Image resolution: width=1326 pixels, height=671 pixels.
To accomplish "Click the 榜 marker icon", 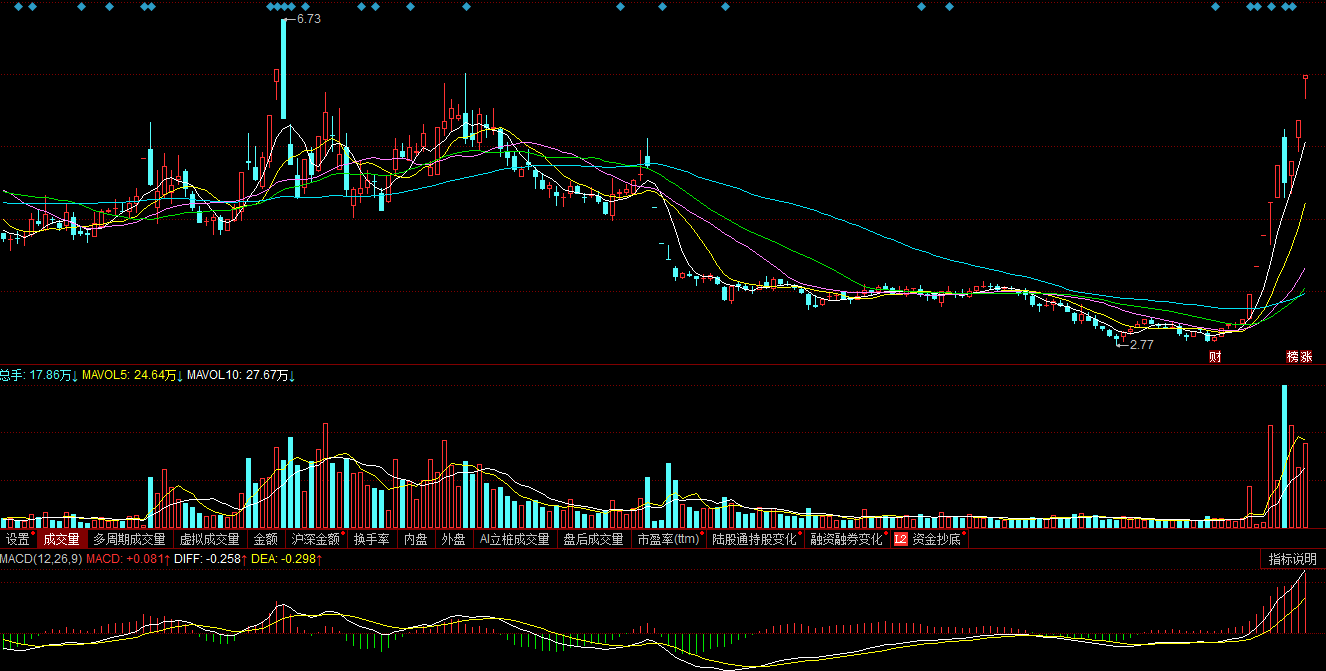I will 1292,357.
